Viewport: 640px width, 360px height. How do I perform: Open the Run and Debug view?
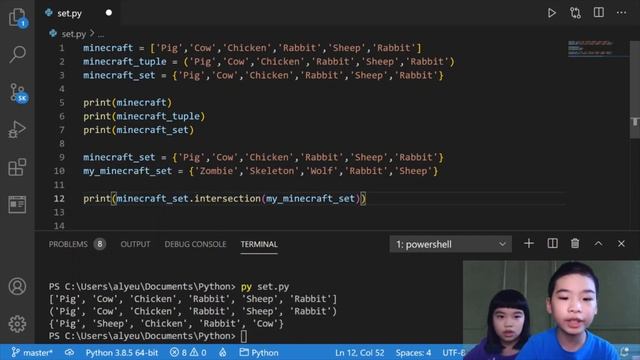pos(17,129)
